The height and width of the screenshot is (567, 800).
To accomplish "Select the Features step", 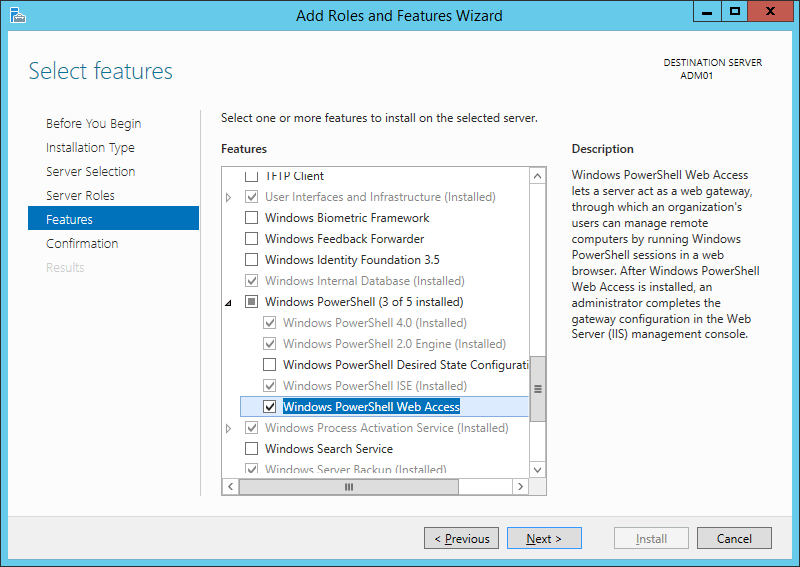I will tap(113, 218).
